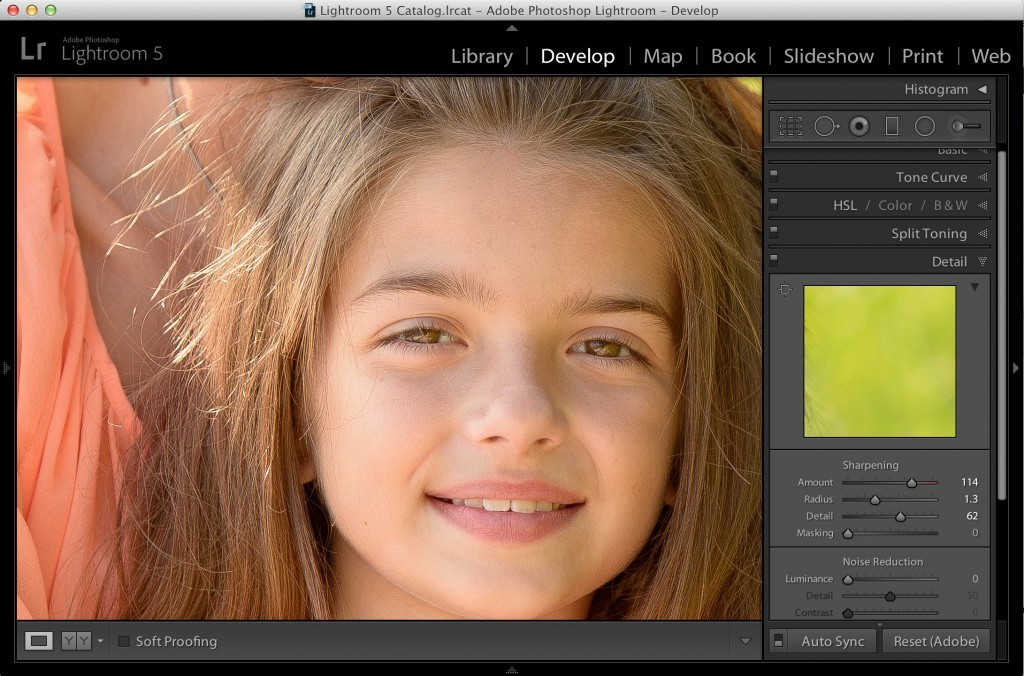The image size is (1024, 676).
Task: Activate the Red Eye Correction tool
Action: click(859, 126)
